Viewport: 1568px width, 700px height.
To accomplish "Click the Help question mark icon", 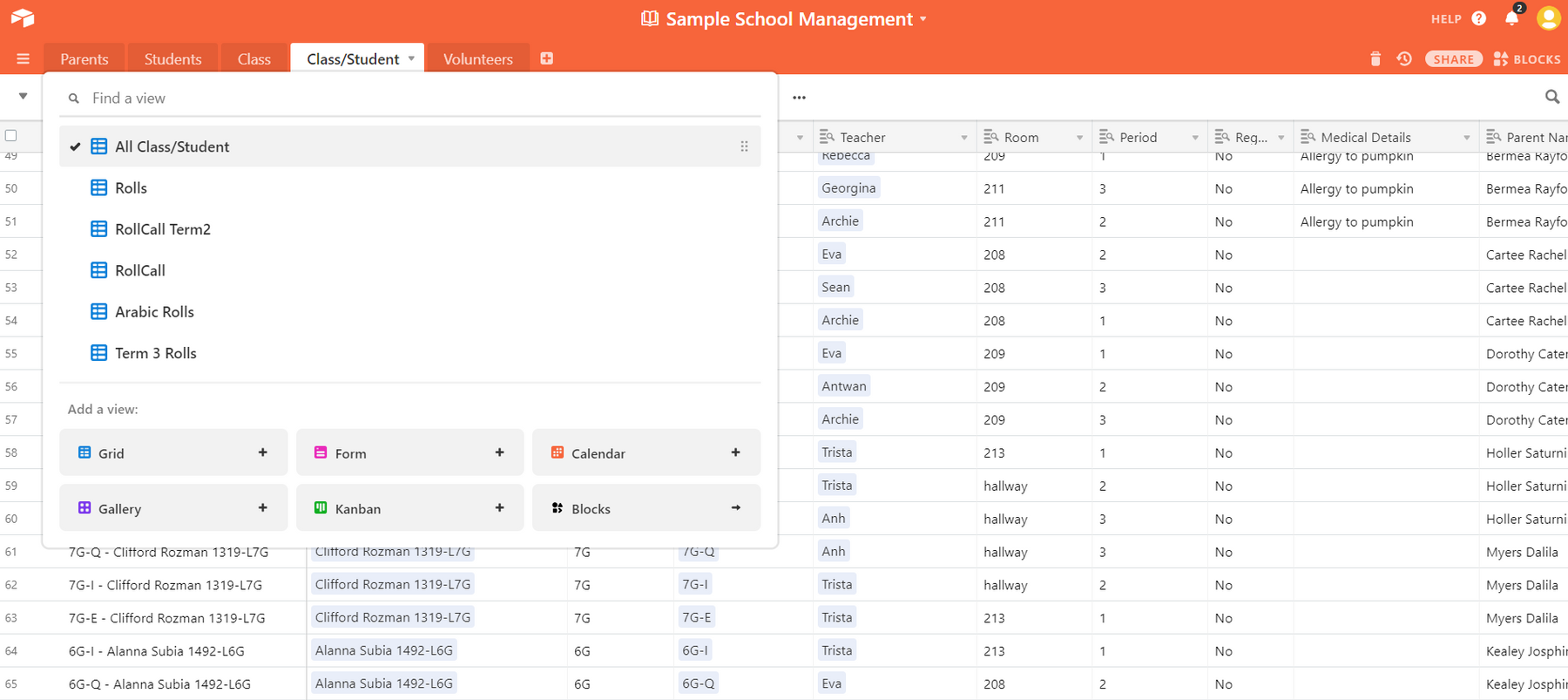I will (1479, 18).
